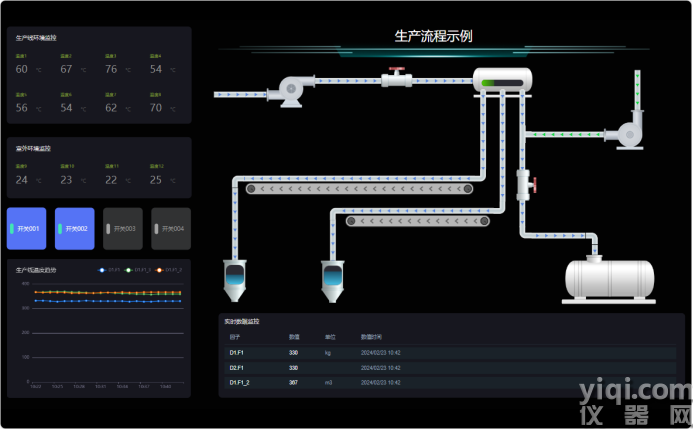Click the 400 y-axis label on chart
693x429 pixels.
pos(25,284)
